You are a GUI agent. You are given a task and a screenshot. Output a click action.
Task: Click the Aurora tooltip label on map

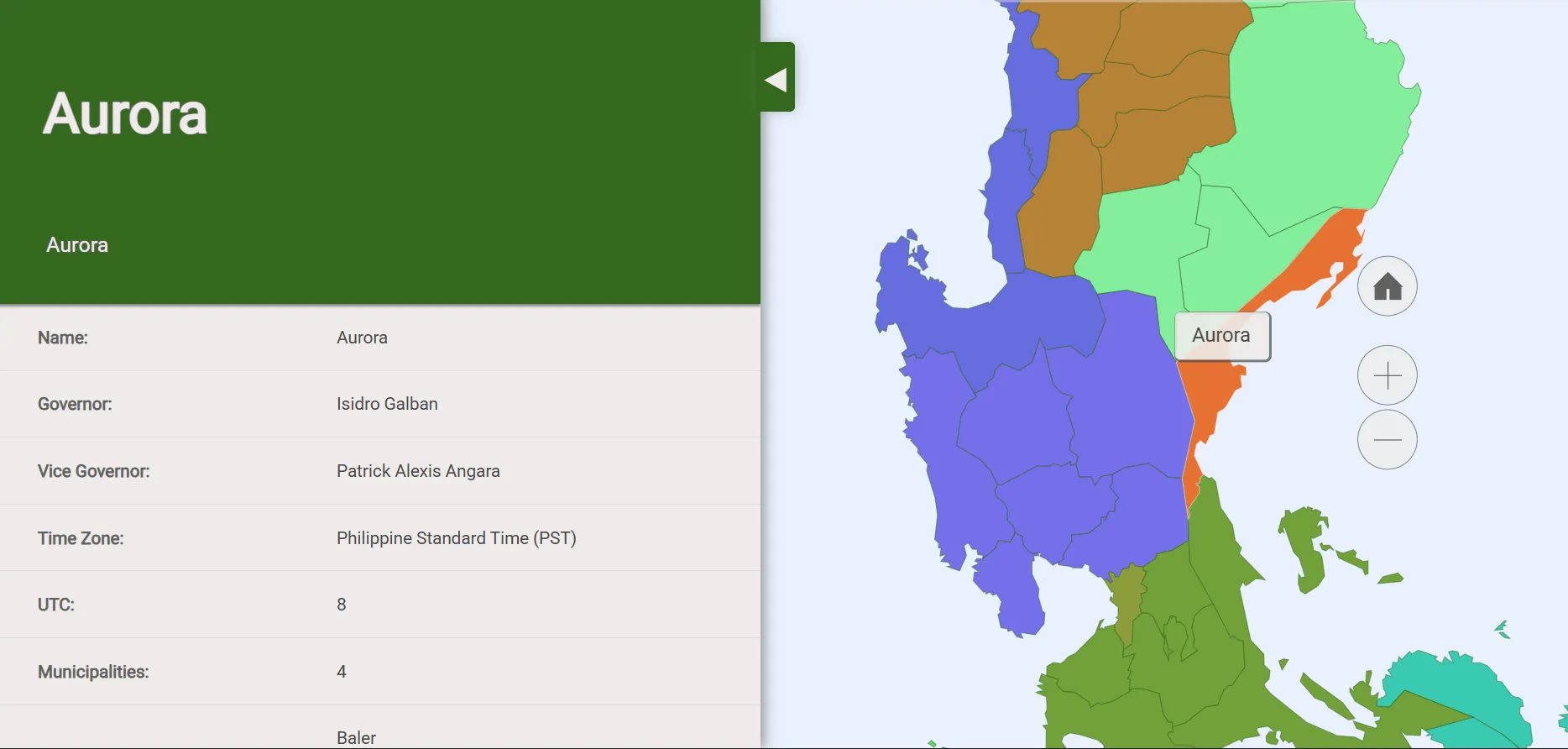1221,336
